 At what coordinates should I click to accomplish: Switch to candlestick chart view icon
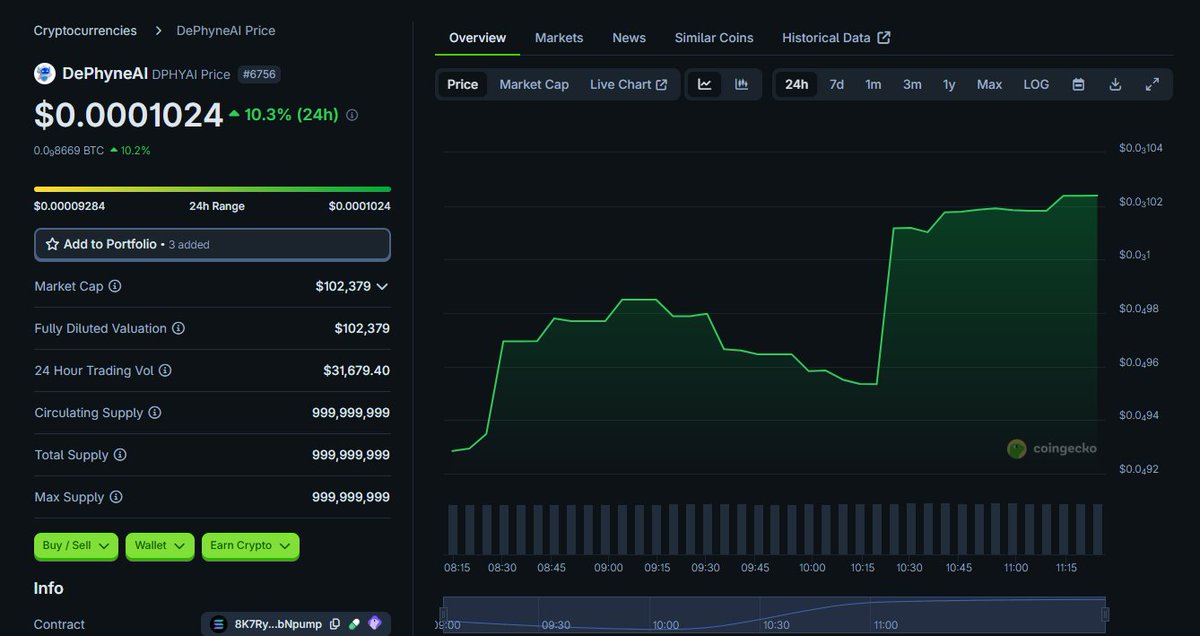pos(742,84)
